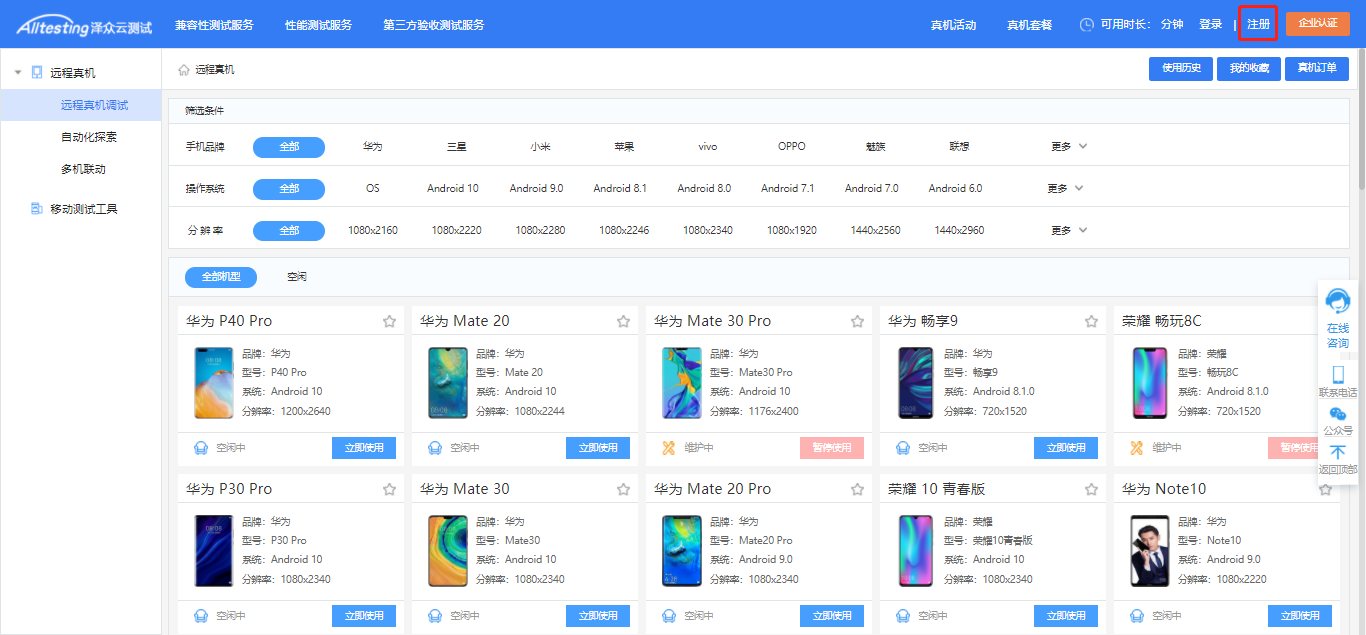Screen dimensions: 1366x635
Task: Click idle status icon on 华为 Mate 20
Action: (x=434, y=448)
